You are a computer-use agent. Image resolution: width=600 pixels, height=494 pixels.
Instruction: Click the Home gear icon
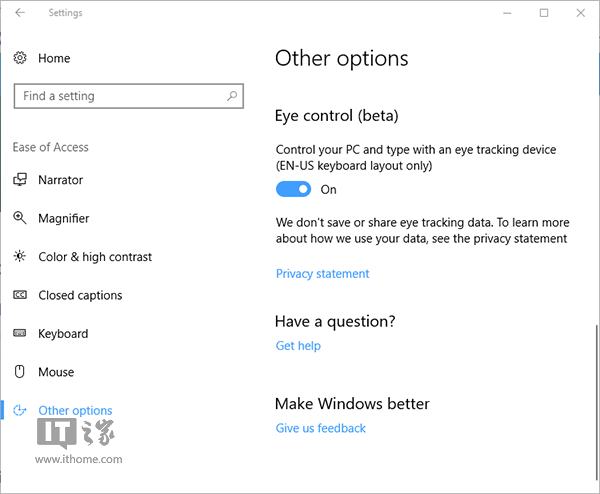pos(20,59)
